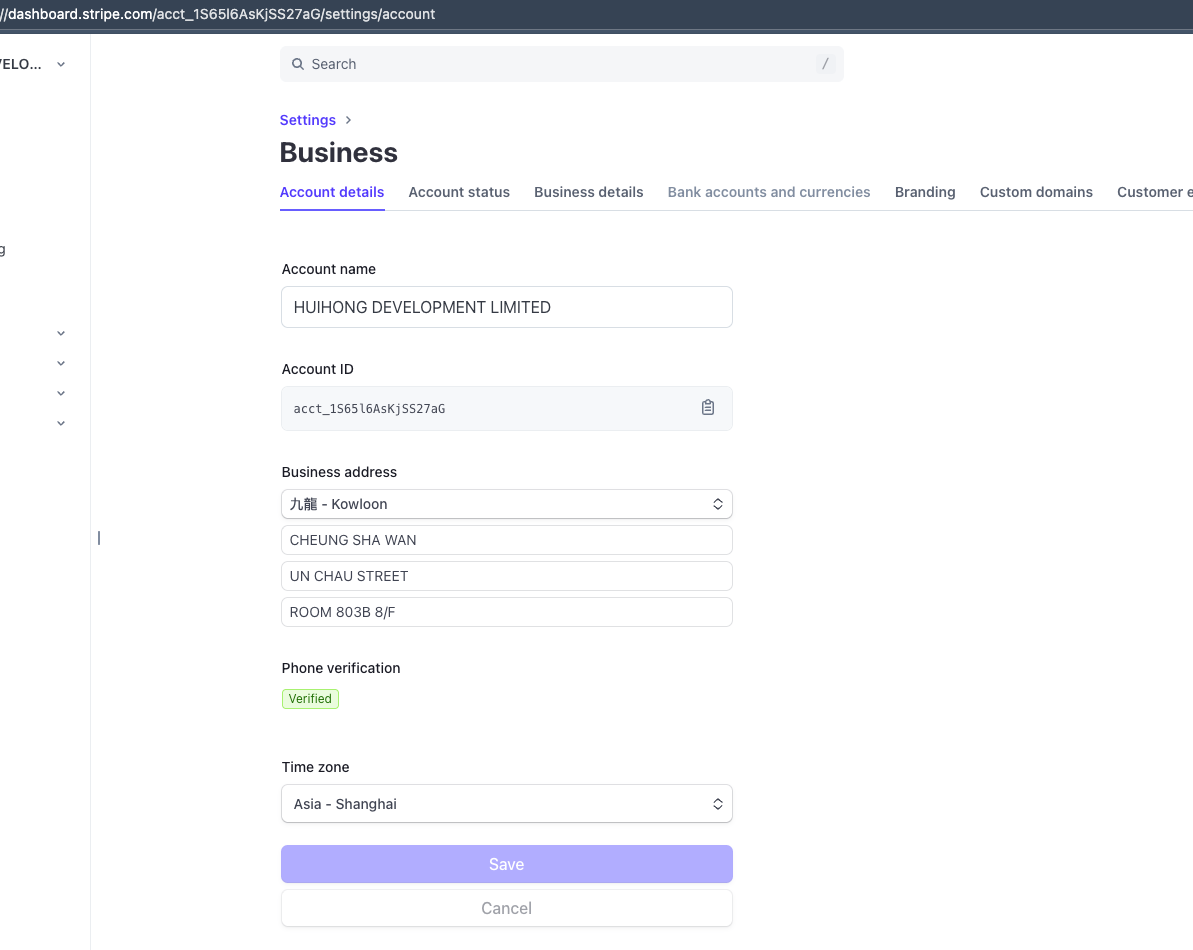Go back via Settings breadcrumb link
The image size is (1193, 950).
pyautogui.click(x=307, y=120)
